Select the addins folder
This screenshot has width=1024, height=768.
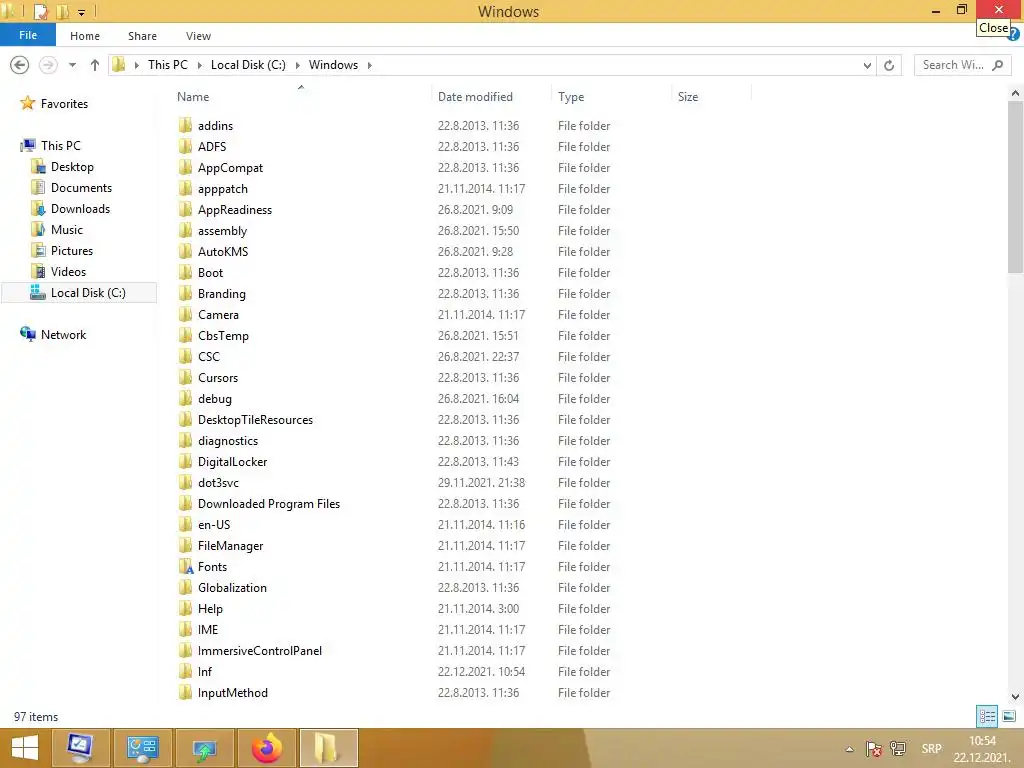(x=216, y=125)
